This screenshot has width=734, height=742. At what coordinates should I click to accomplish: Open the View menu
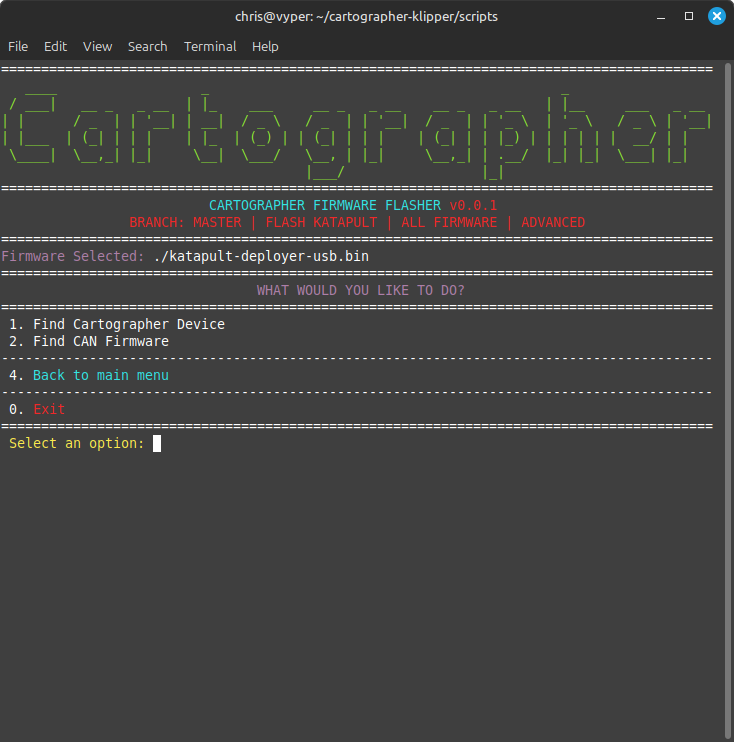[x=97, y=46]
